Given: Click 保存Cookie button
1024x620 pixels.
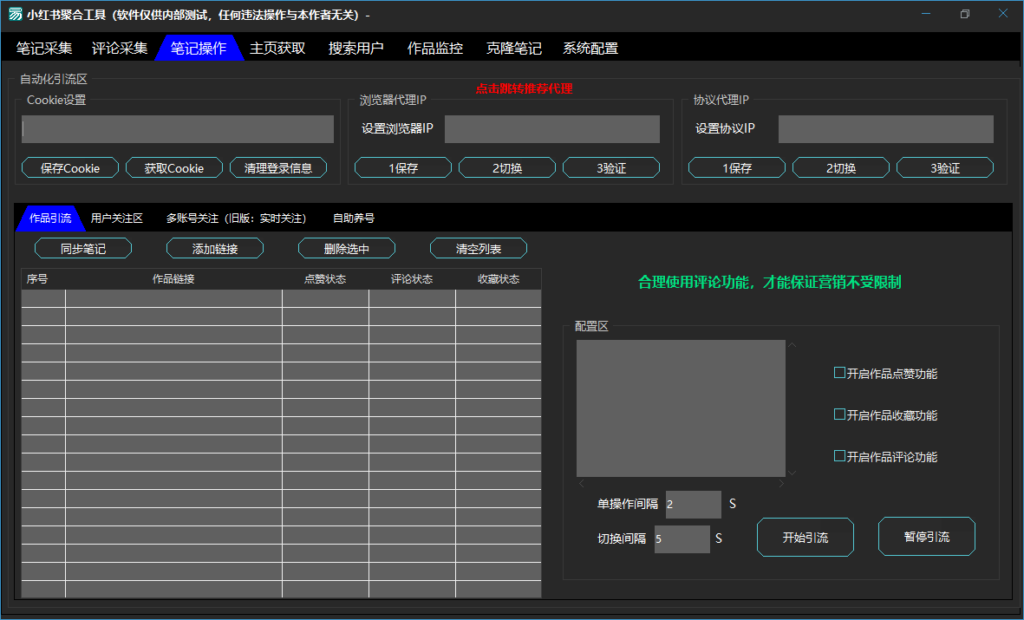Looking at the screenshot, I should 70,168.
